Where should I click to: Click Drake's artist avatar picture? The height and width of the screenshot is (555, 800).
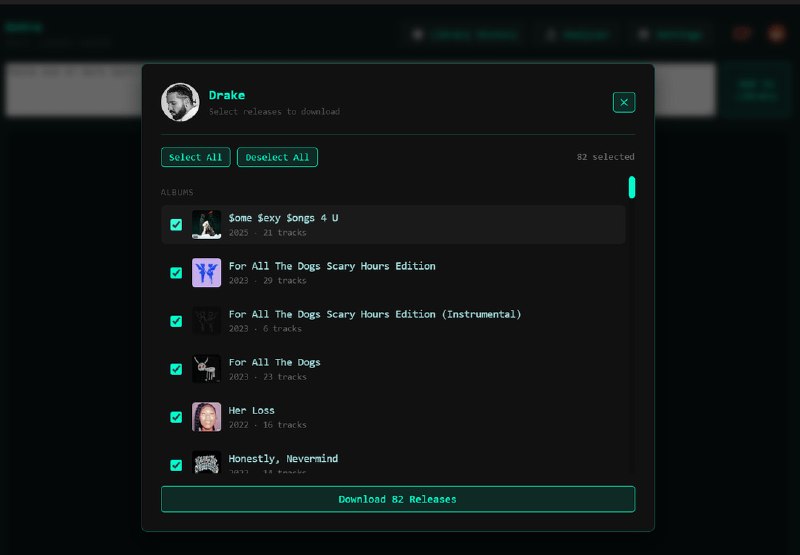click(x=180, y=102)
